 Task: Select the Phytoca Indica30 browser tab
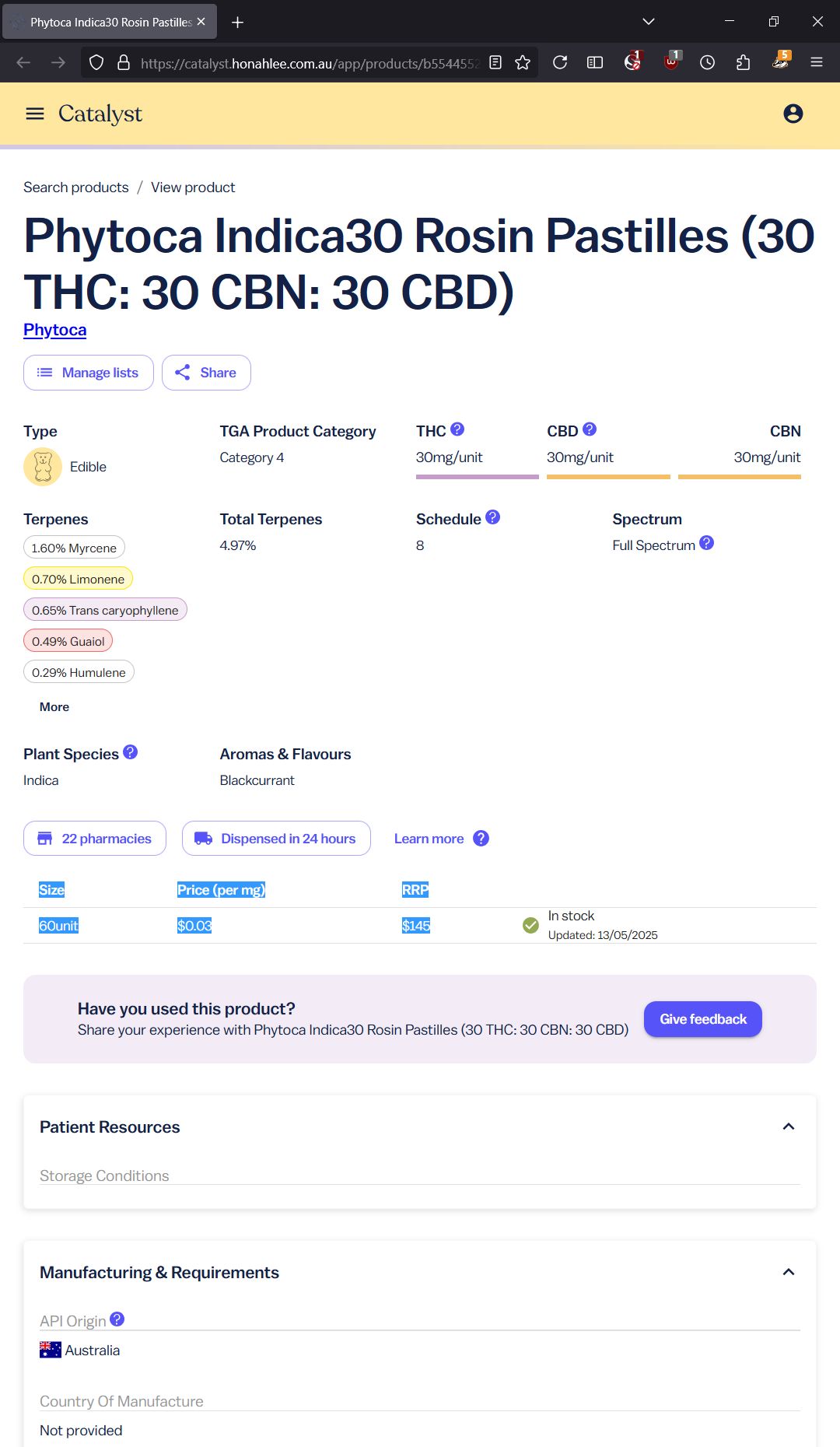point(110,22)
